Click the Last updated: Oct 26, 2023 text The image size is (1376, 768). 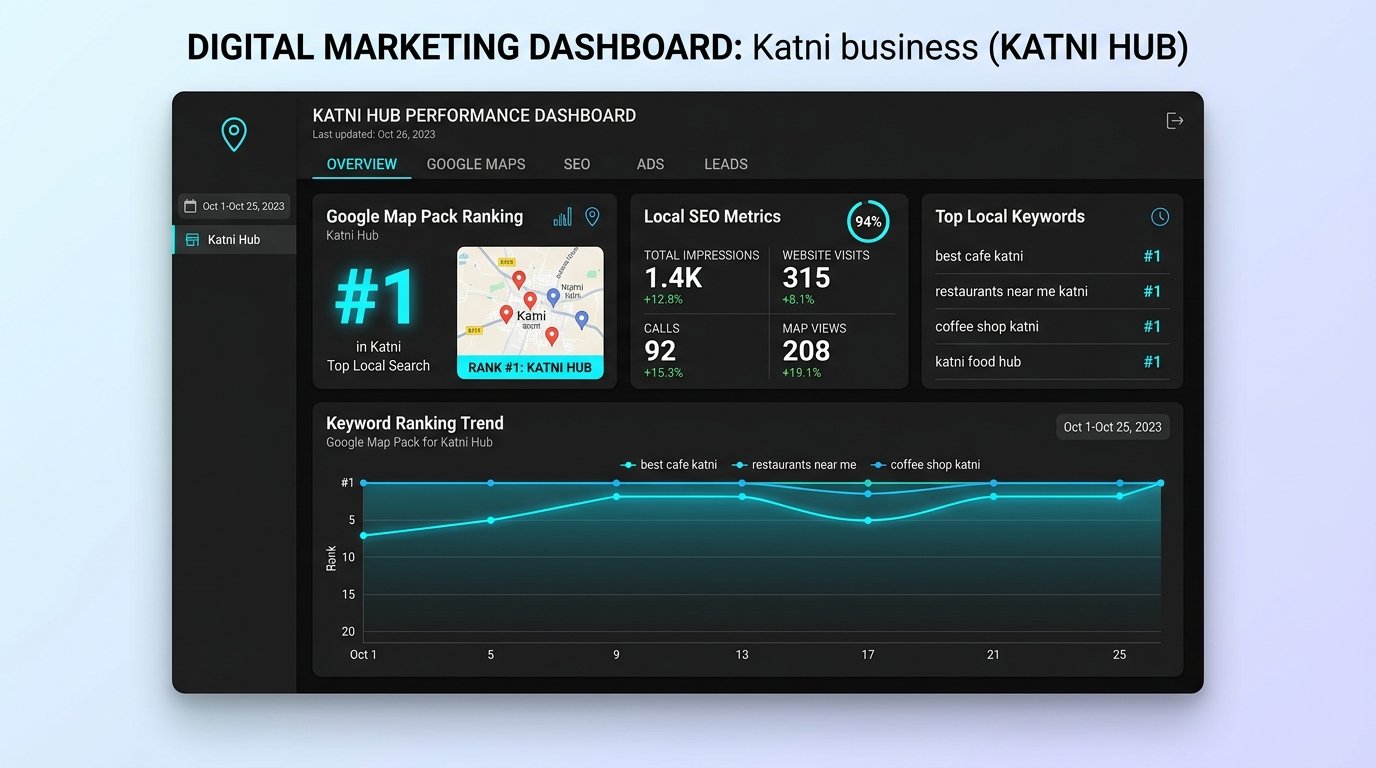[x=374, y=134]
